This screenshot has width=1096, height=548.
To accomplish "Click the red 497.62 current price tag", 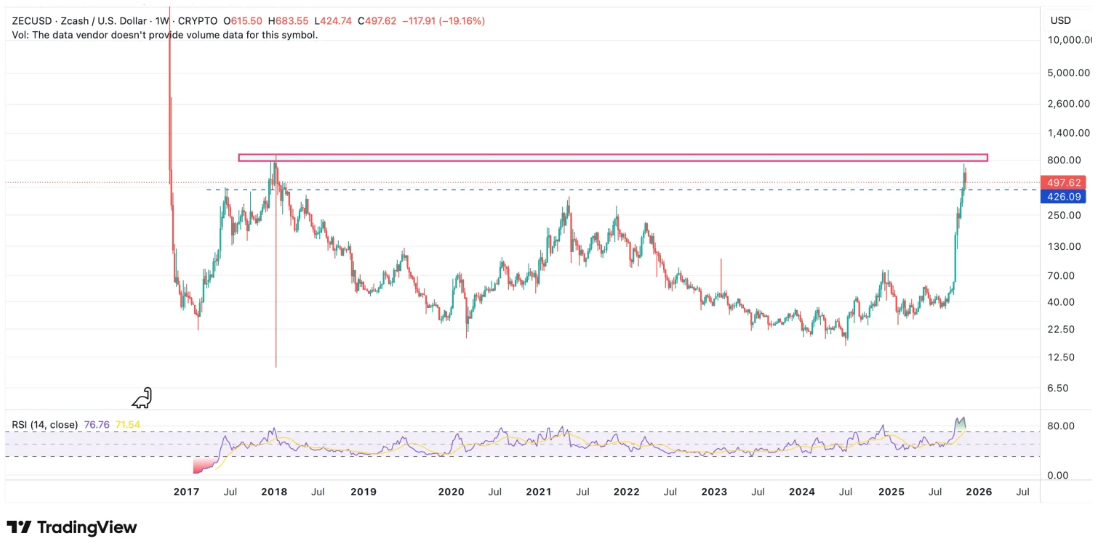I will click(x=1061, y=183).
